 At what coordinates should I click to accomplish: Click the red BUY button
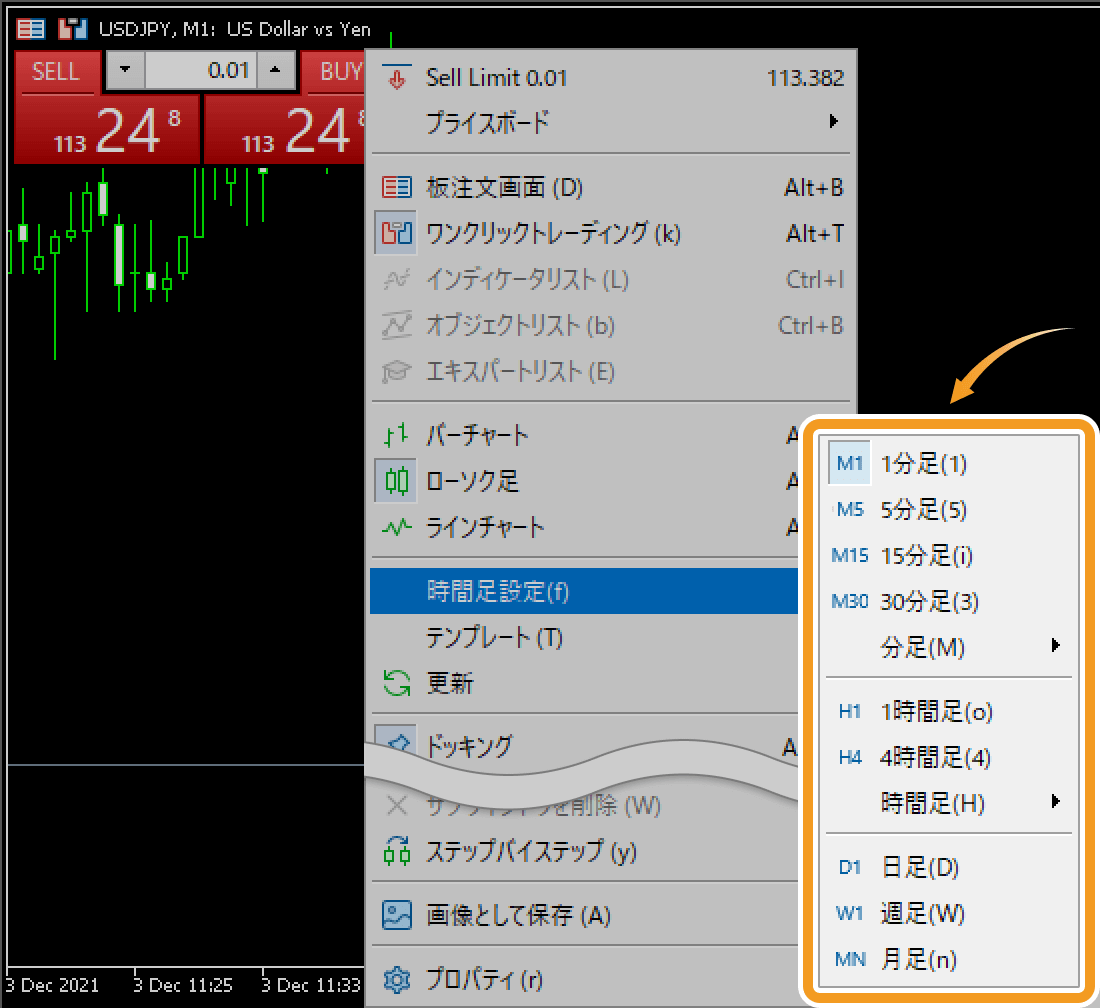click(x=335, y=72)
